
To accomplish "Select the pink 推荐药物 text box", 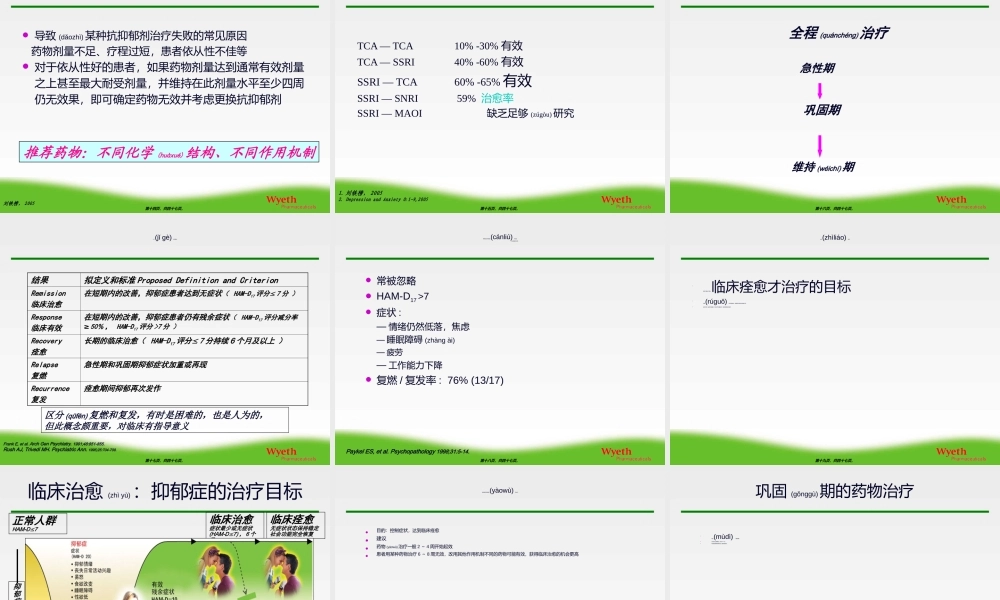I will click(x=170, y=155).
